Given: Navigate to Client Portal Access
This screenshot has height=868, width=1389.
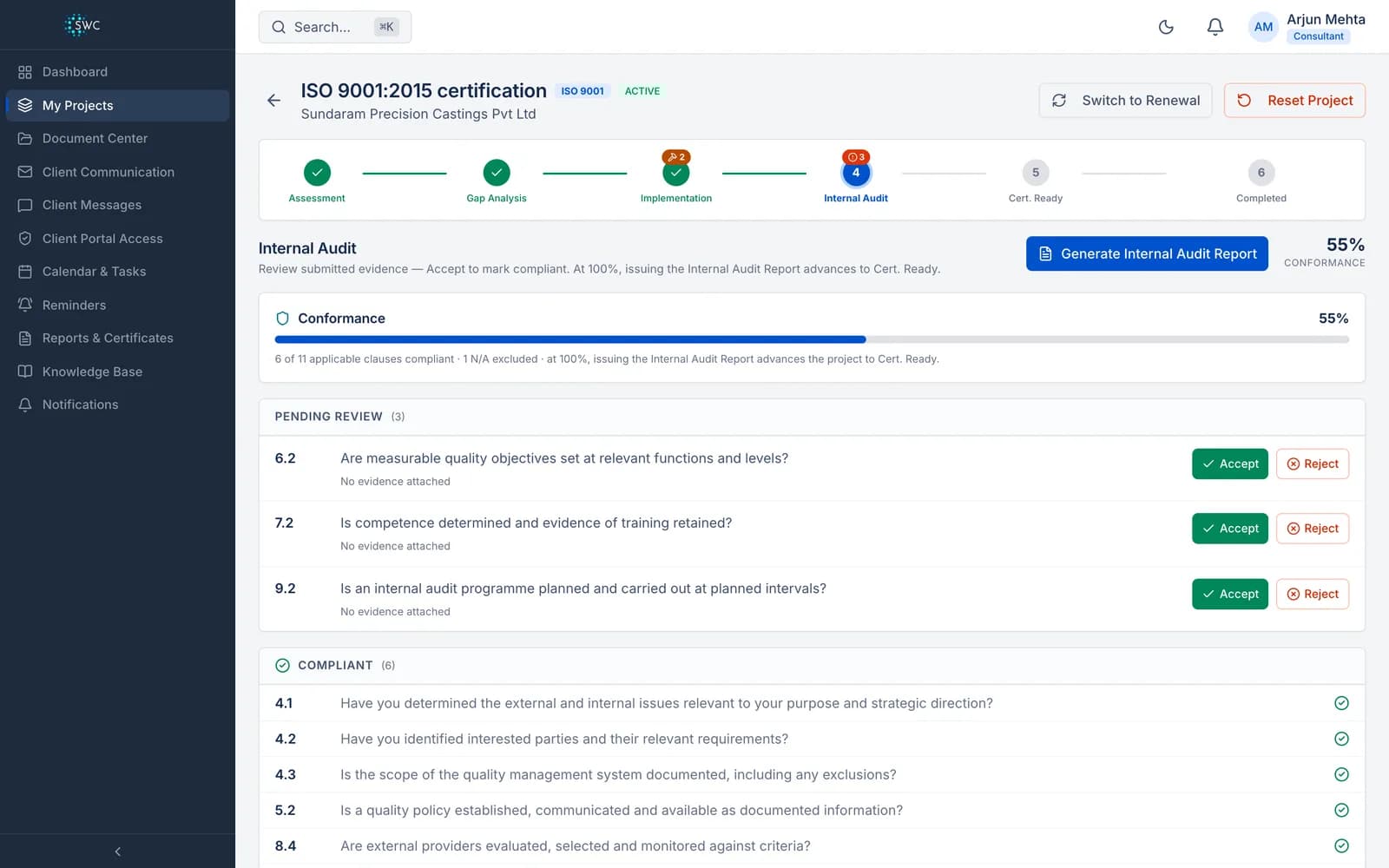Looking at the screenshot, I should [117, 239].
